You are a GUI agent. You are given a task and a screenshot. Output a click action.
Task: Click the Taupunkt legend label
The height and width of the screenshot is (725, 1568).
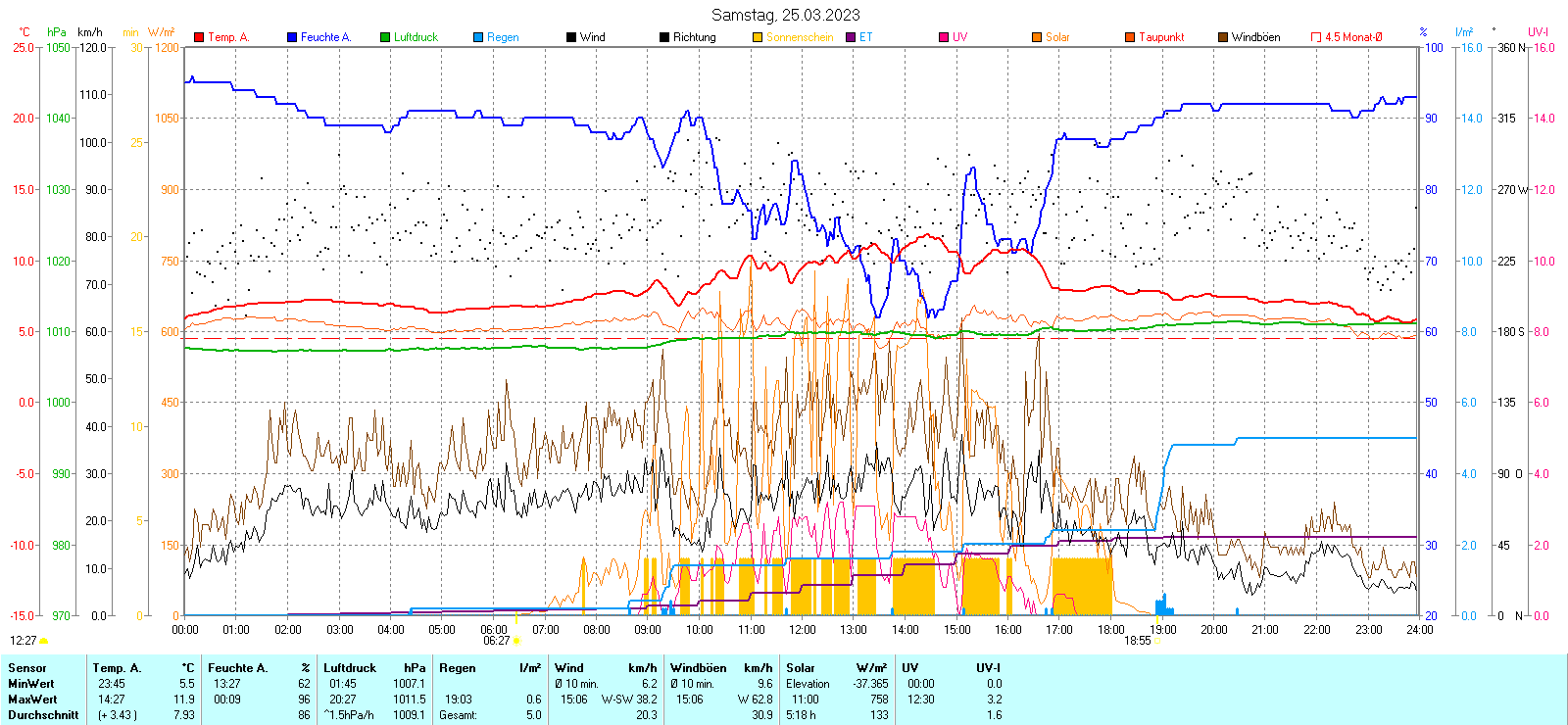pyautogui.click(x=1161, y=37)
